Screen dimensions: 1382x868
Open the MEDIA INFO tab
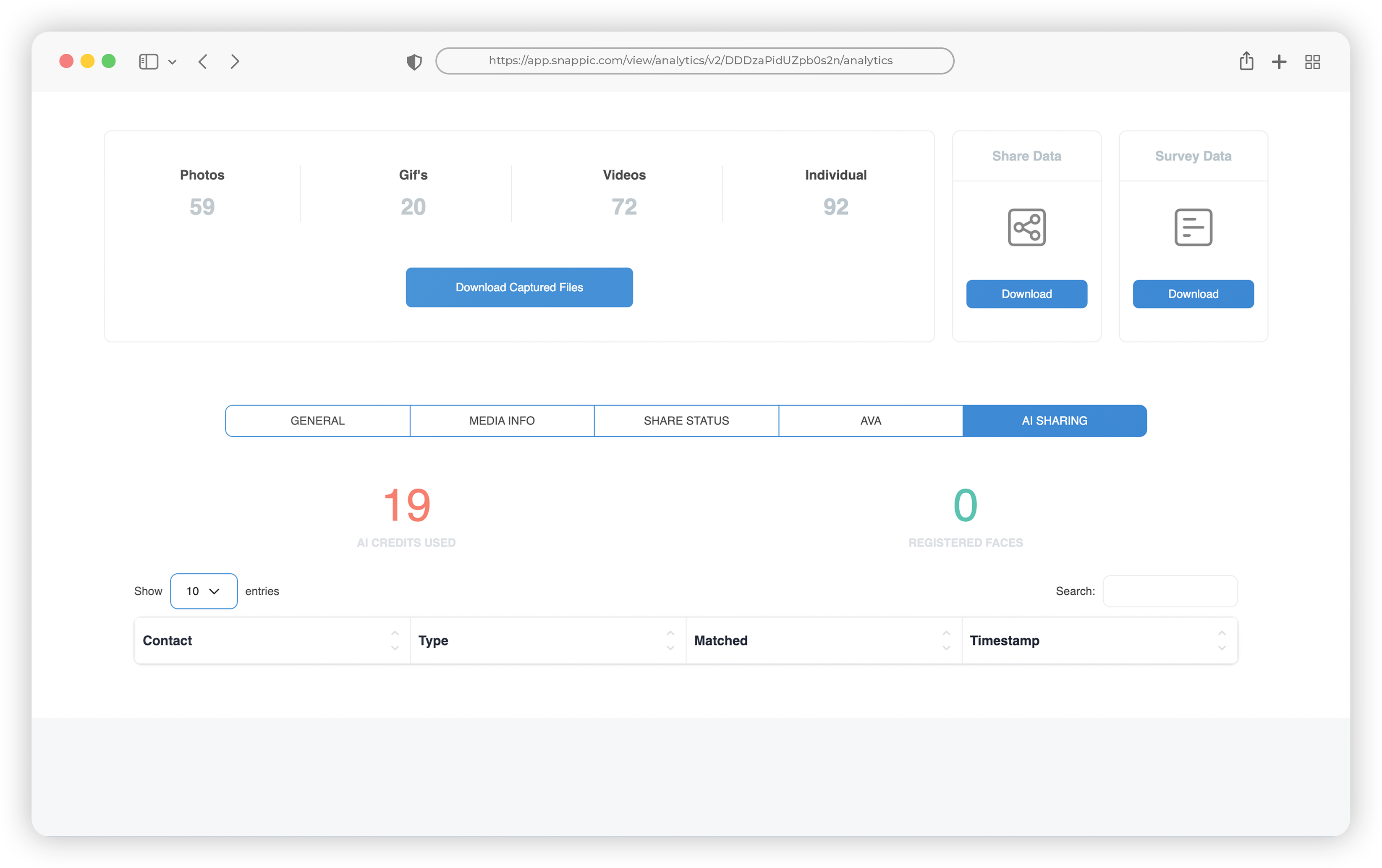pyautogui.click(x=502, y=421)
